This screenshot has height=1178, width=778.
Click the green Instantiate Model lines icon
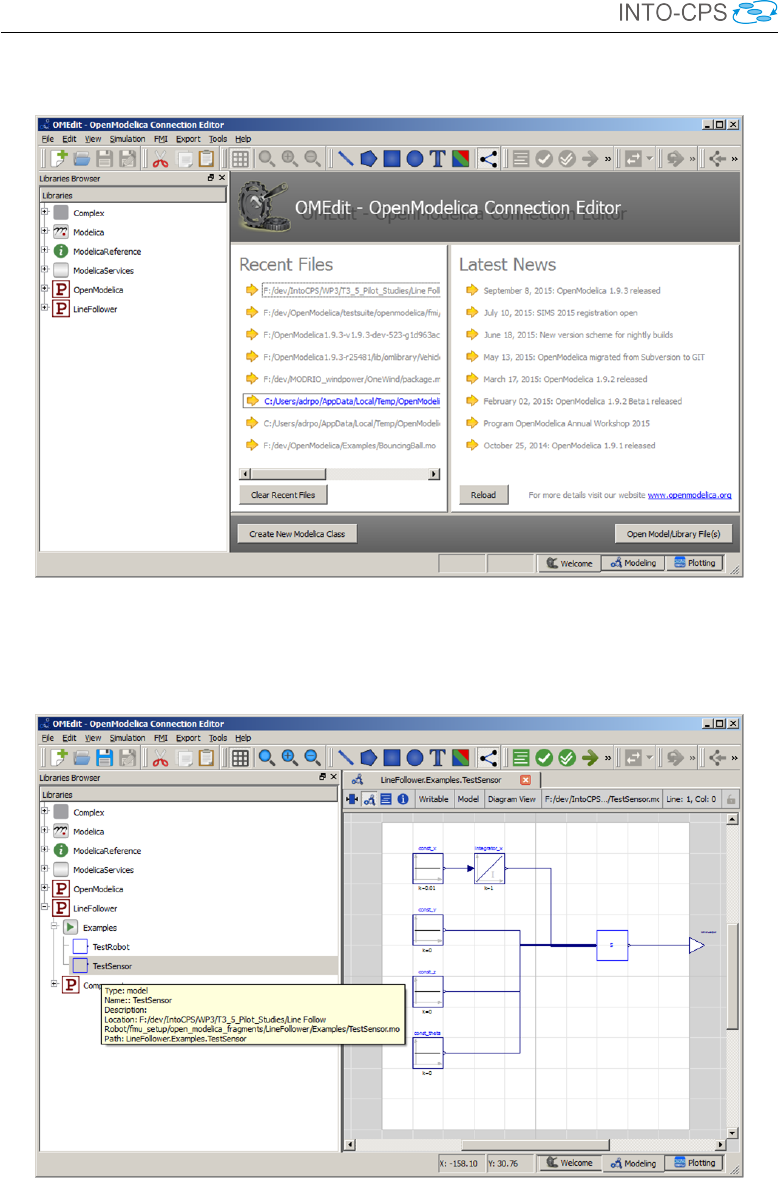(x=521, y=758)
